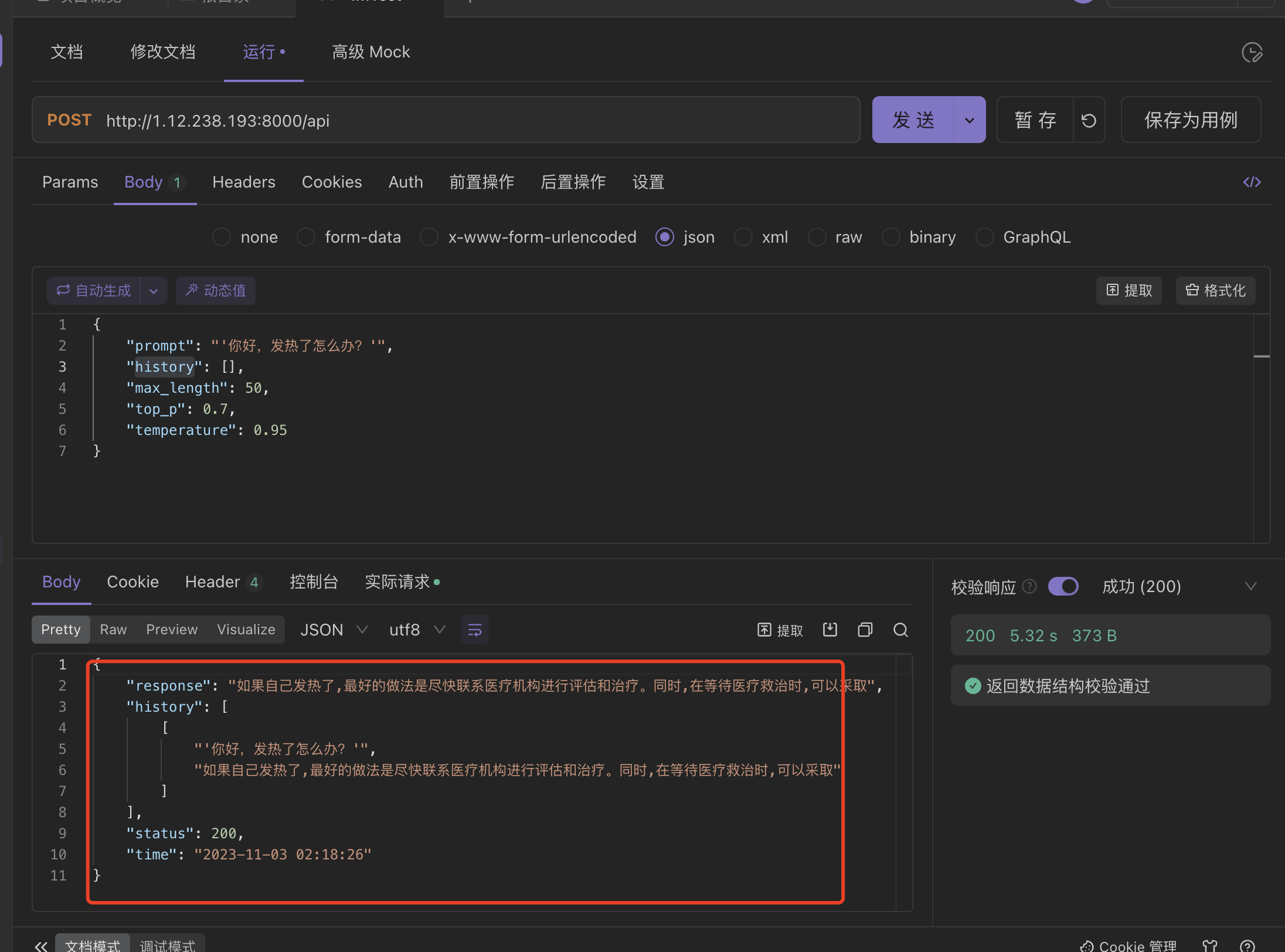1285x952 pixels.
Task: Open the code generation </> icon
Action: (x=1252, y=182)
